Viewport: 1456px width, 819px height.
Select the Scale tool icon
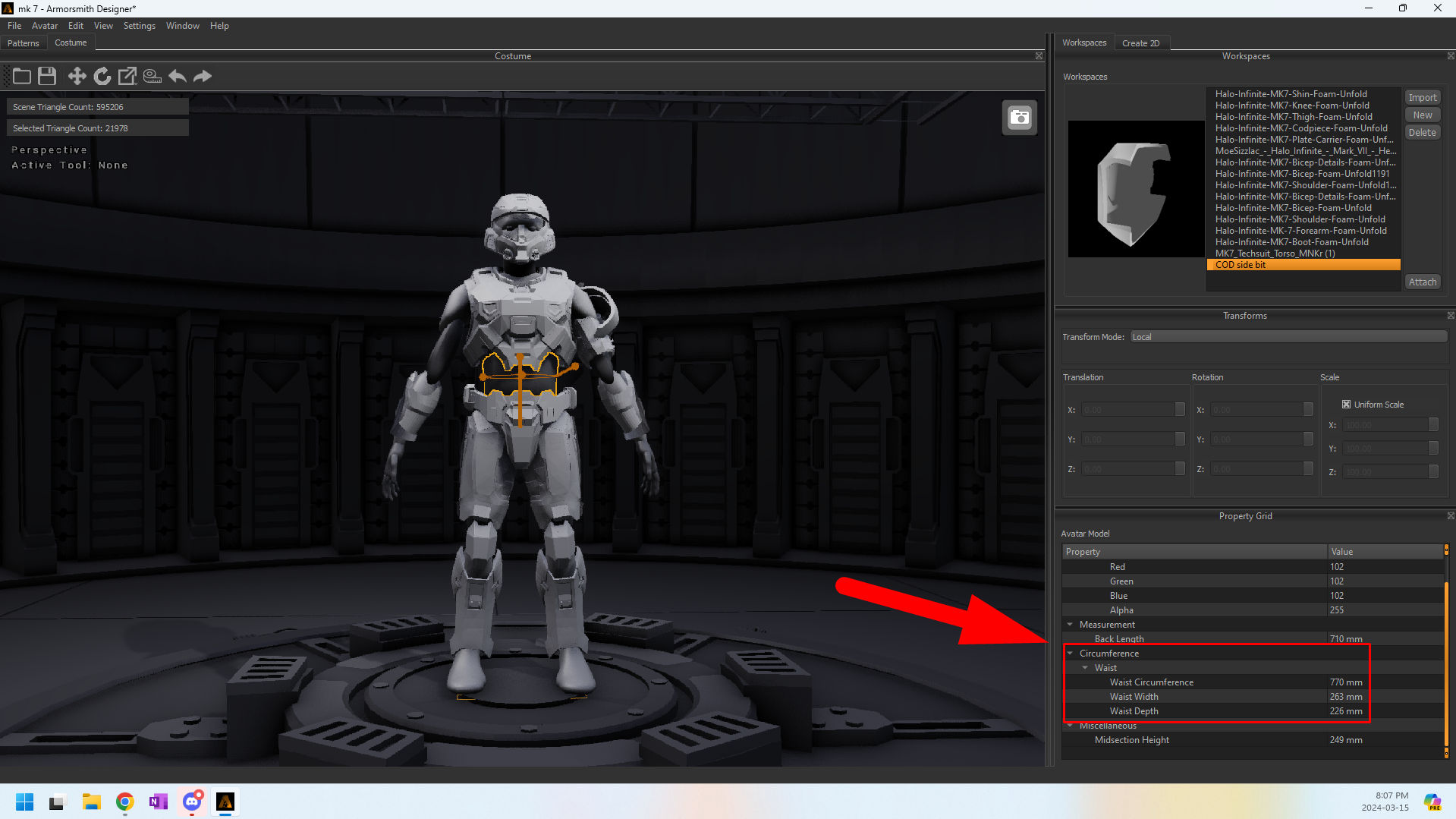point(127,76)
